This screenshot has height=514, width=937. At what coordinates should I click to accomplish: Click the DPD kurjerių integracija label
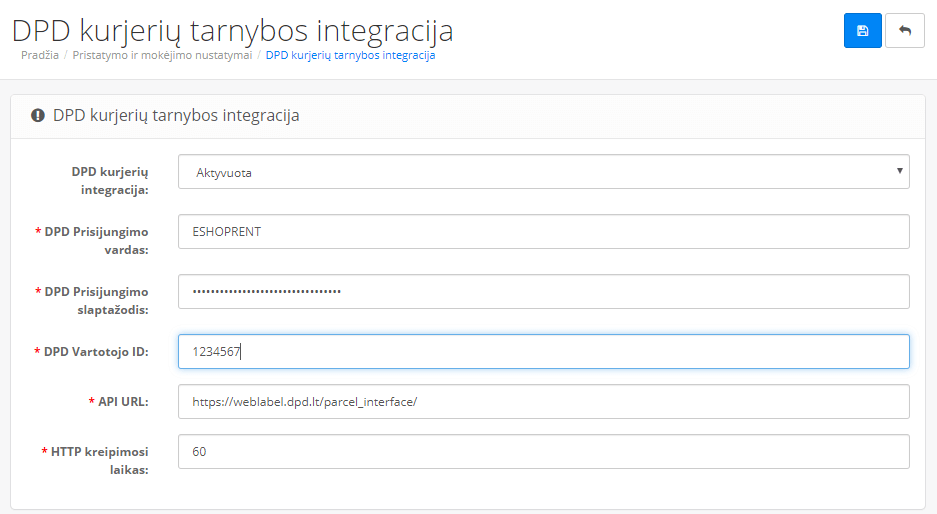pyautogui.click(x=110, y=180)
